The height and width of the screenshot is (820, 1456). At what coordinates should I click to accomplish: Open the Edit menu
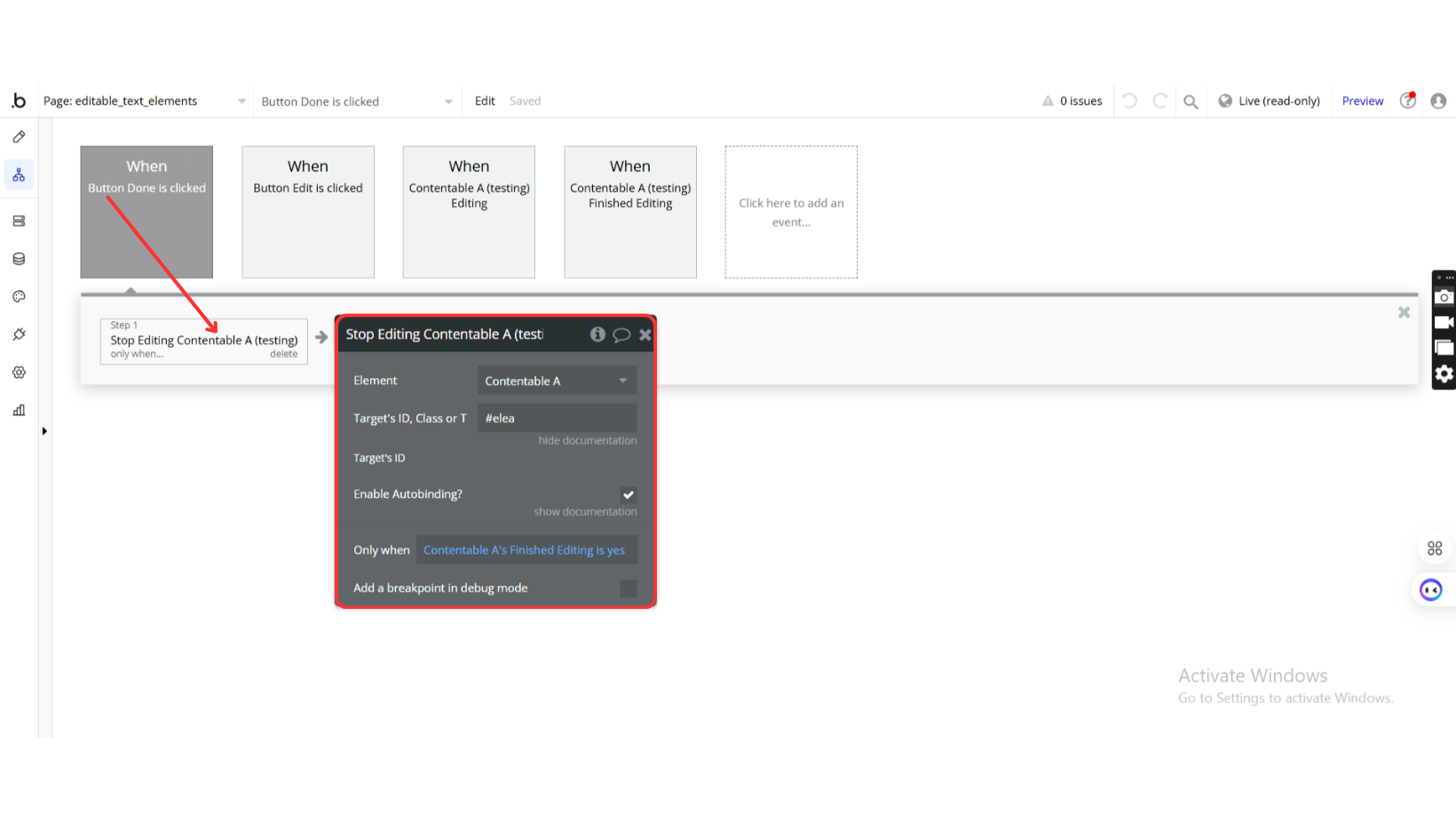tap(485, 101)
